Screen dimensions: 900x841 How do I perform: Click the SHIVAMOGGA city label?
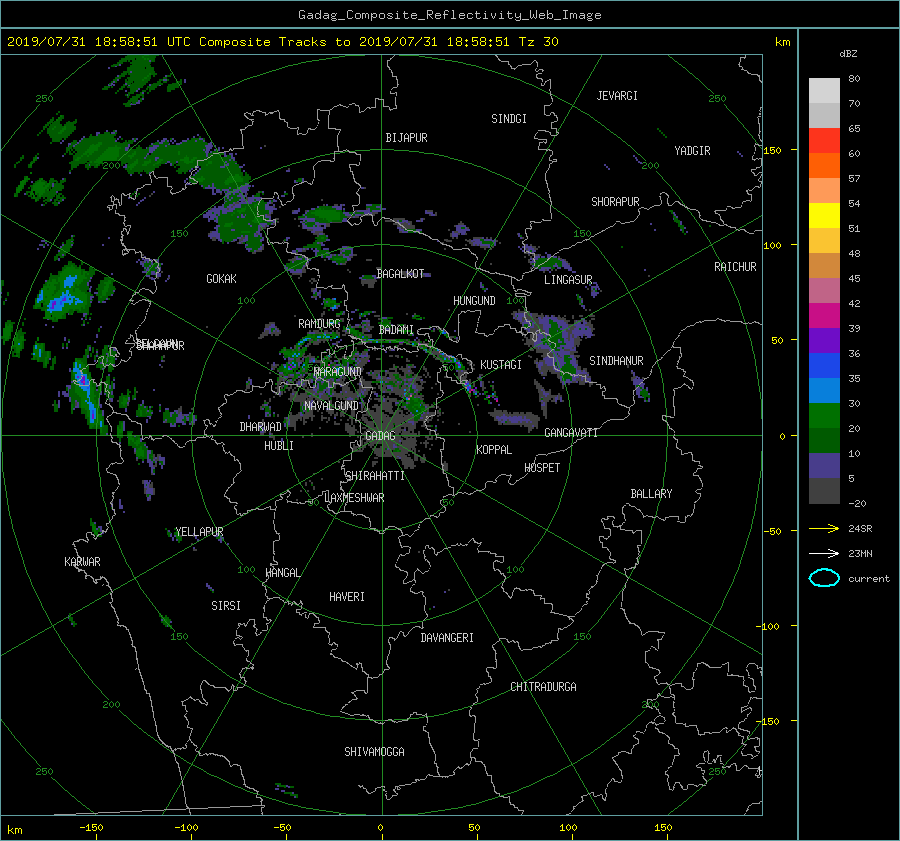[x=374, y=752]
